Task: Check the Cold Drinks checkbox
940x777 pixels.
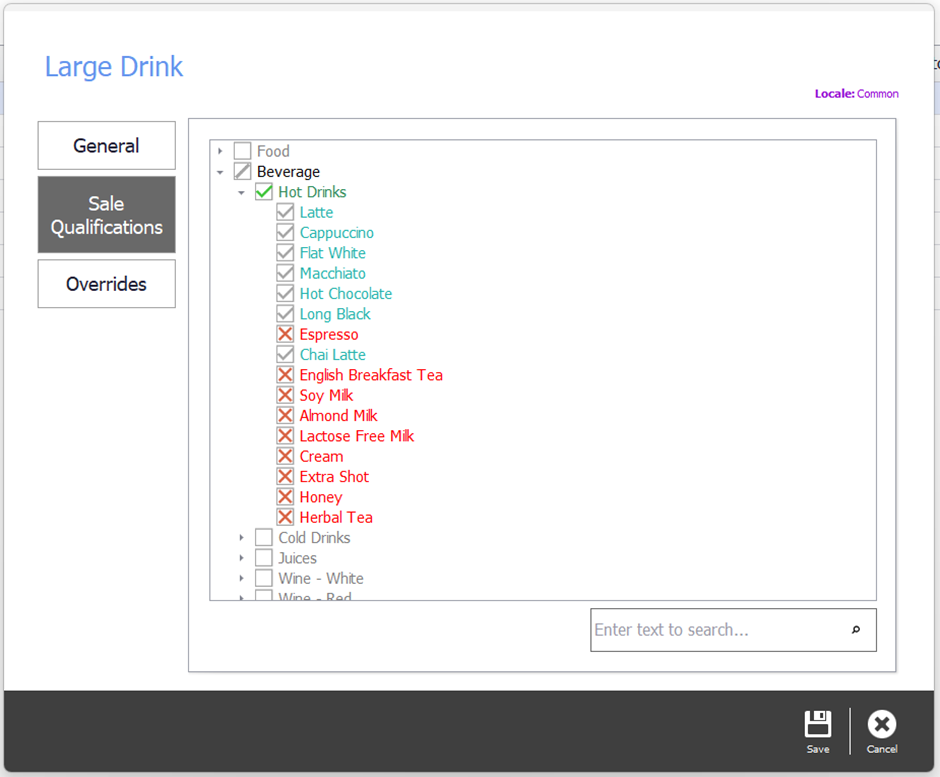Action: coord(264,538)
